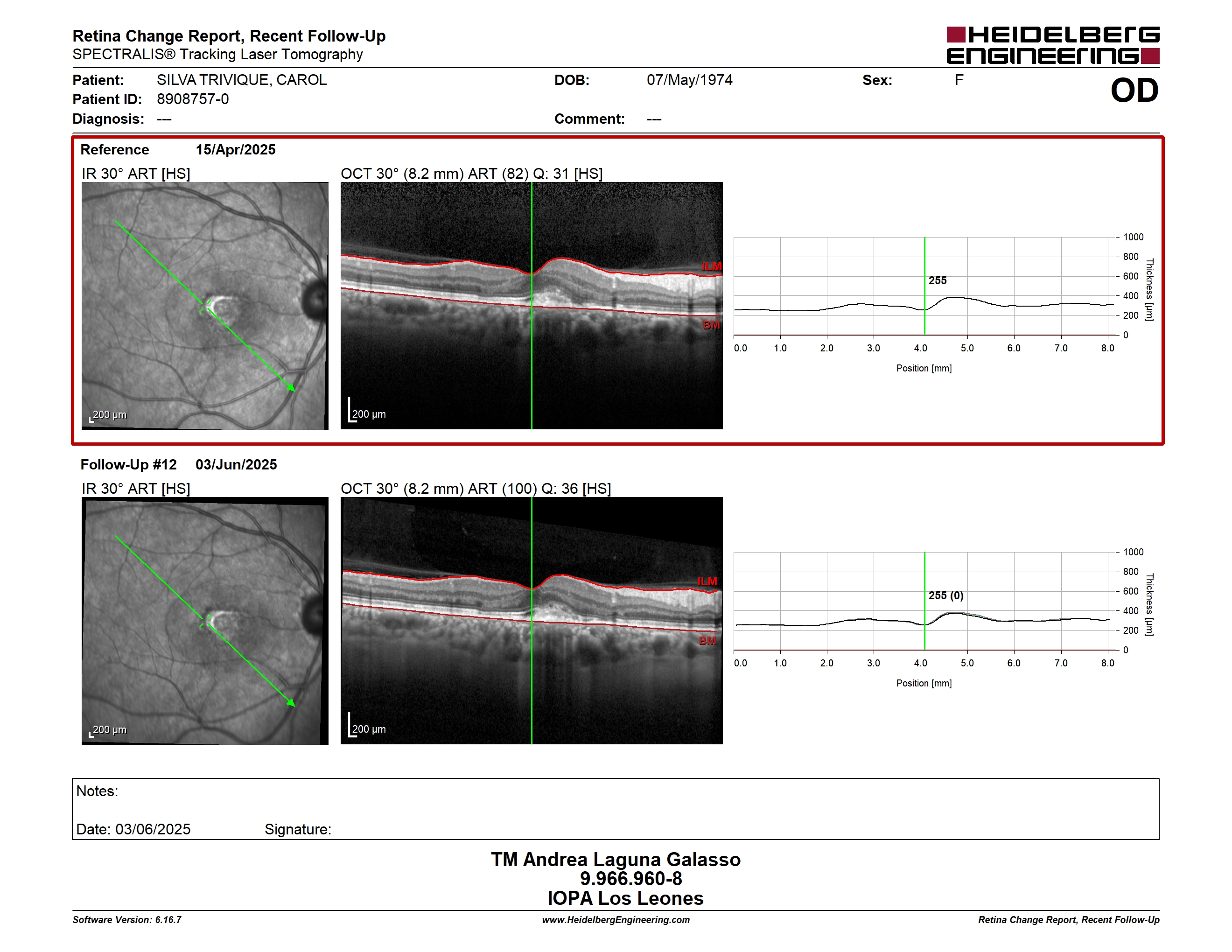Click the BM label in Follow-Up OCT
The width and height of the screenshot is (1232, 952).
[707, 641]
